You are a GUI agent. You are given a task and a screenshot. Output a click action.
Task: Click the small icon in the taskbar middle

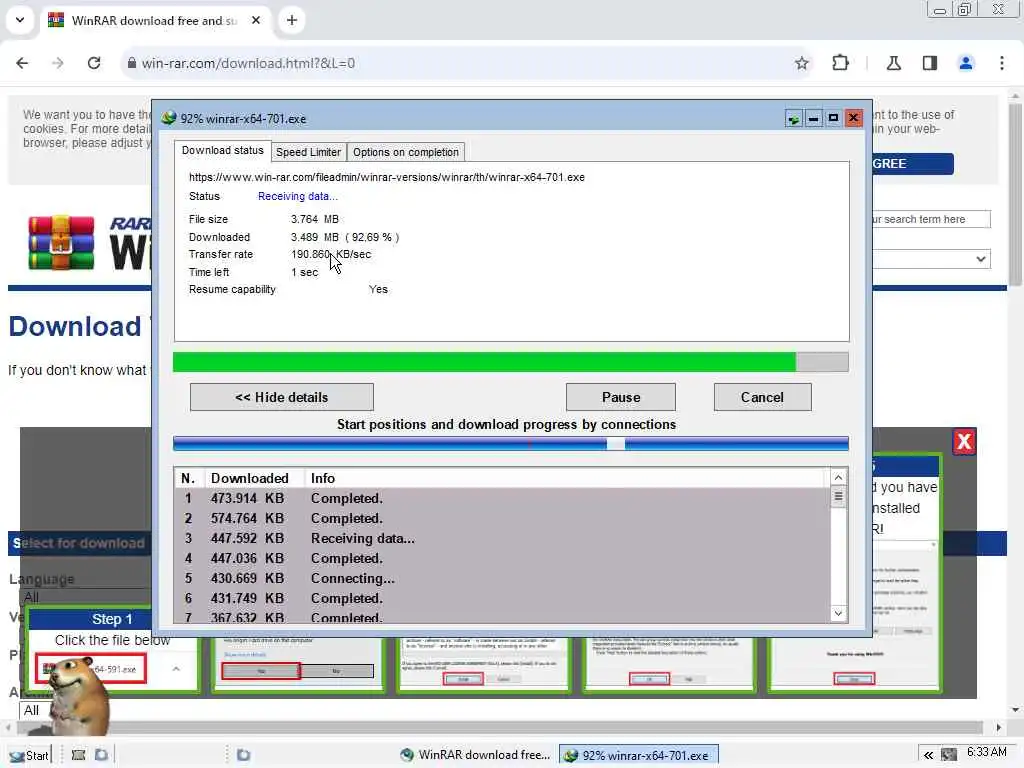[244, 755]
